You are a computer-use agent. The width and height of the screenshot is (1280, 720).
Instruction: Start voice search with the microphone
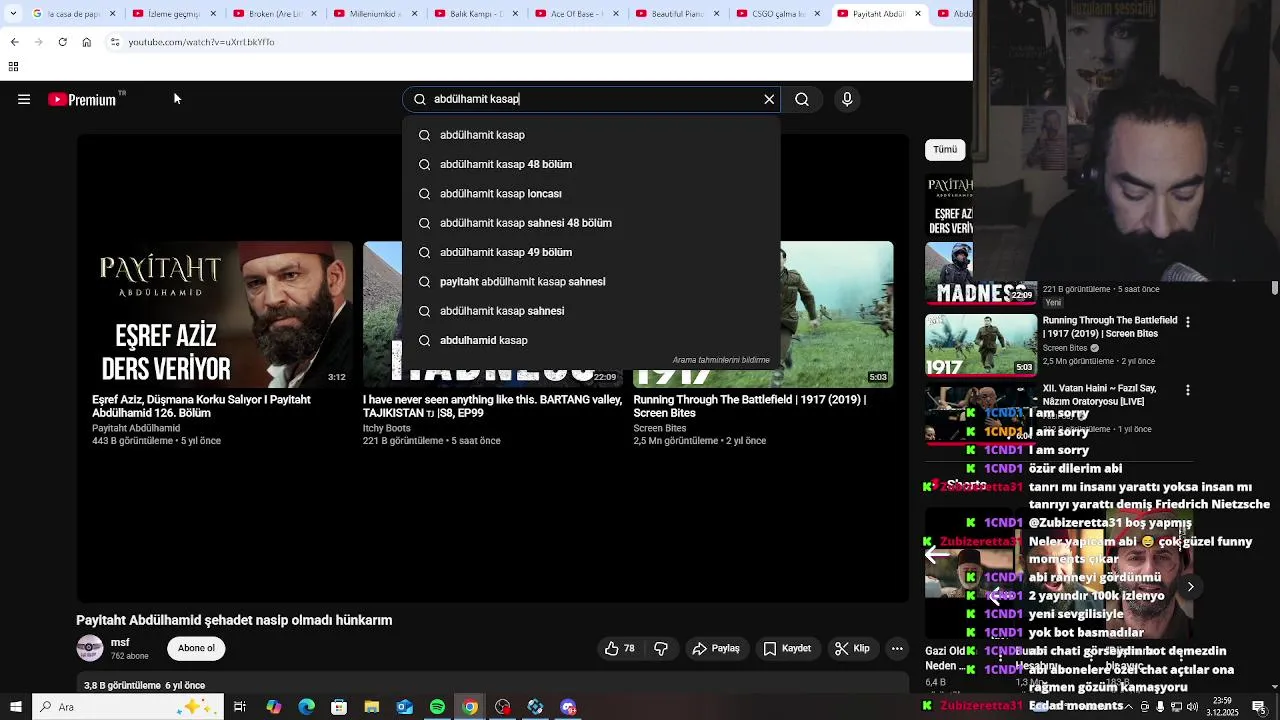point(847,99)
